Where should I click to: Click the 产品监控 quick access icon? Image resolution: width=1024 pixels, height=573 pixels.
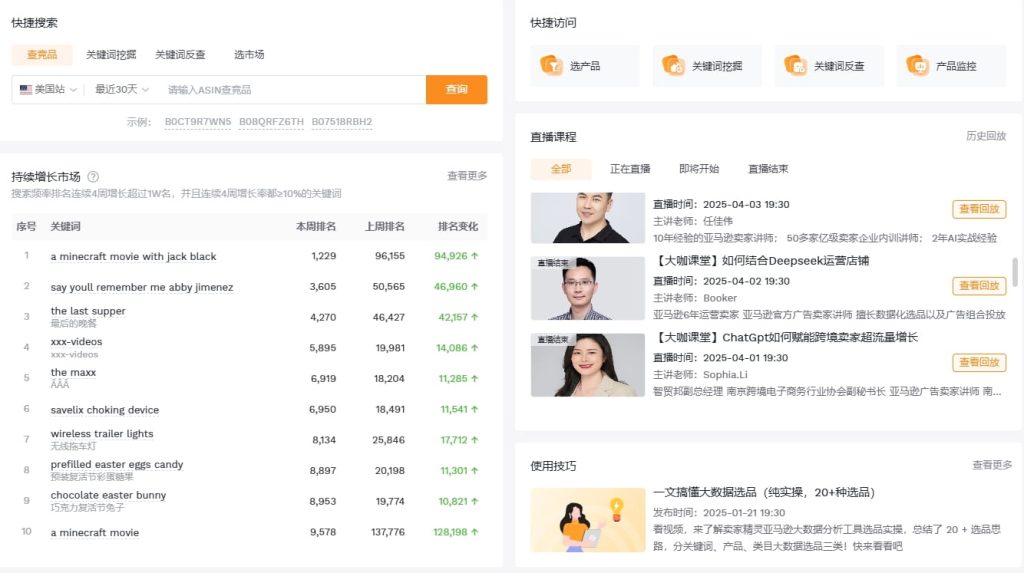click(918, 65)
